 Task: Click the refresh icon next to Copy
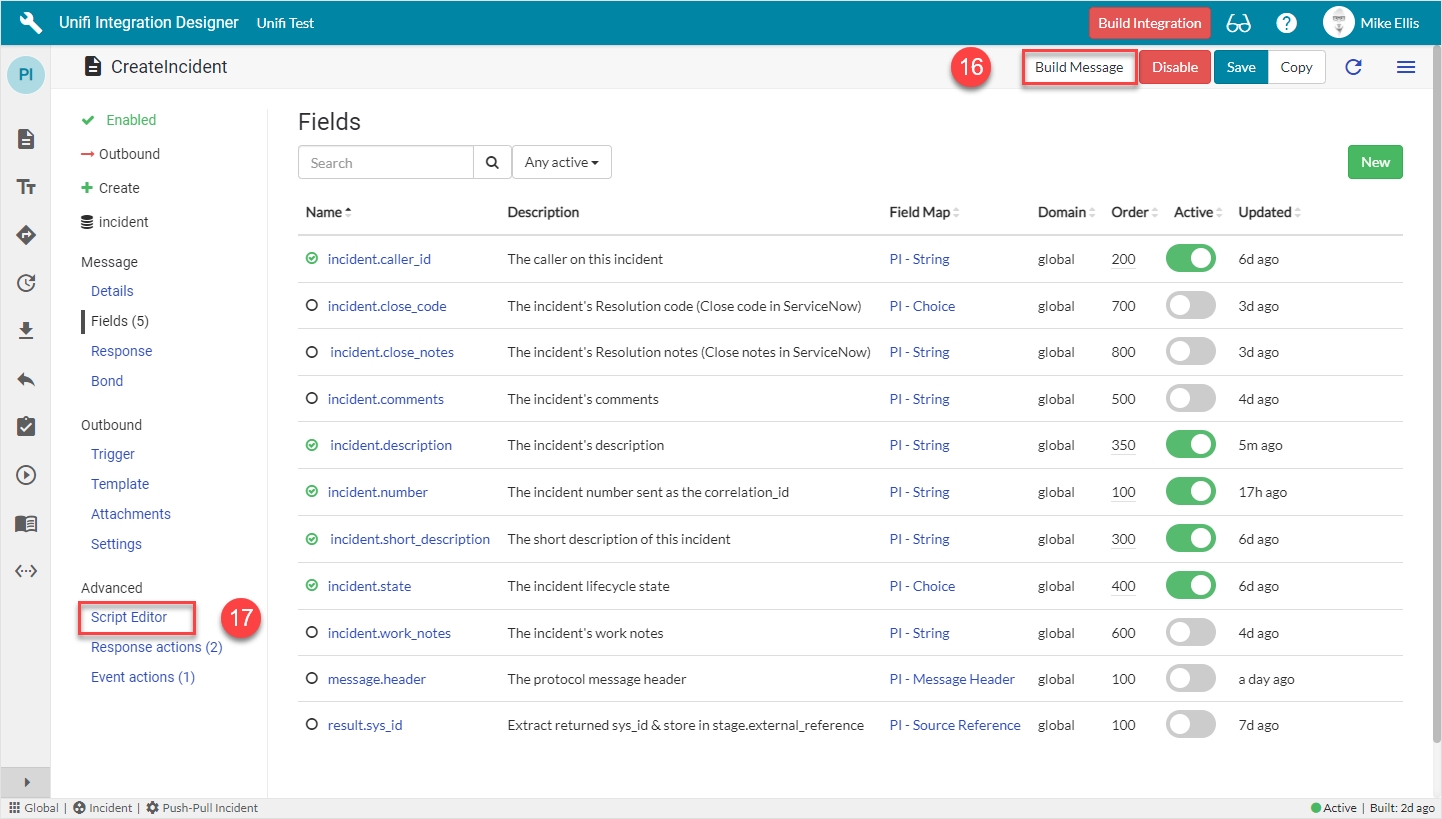click(1353, 67)
